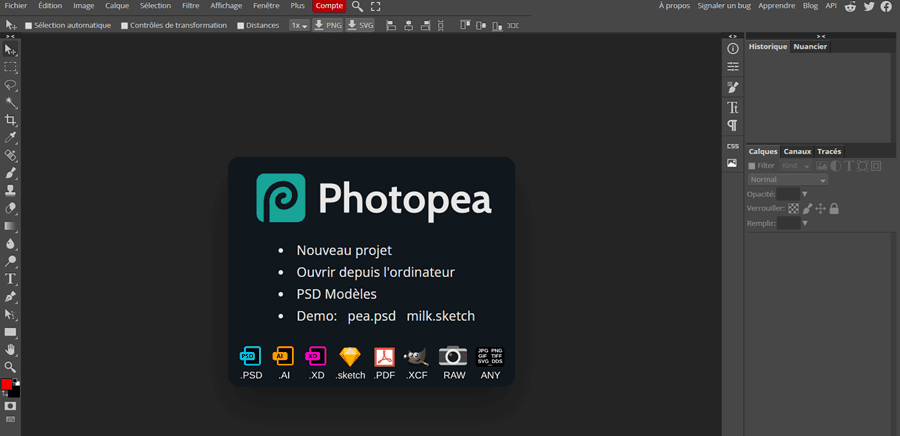
Task: Select the Pen tool
Action: 10,297
